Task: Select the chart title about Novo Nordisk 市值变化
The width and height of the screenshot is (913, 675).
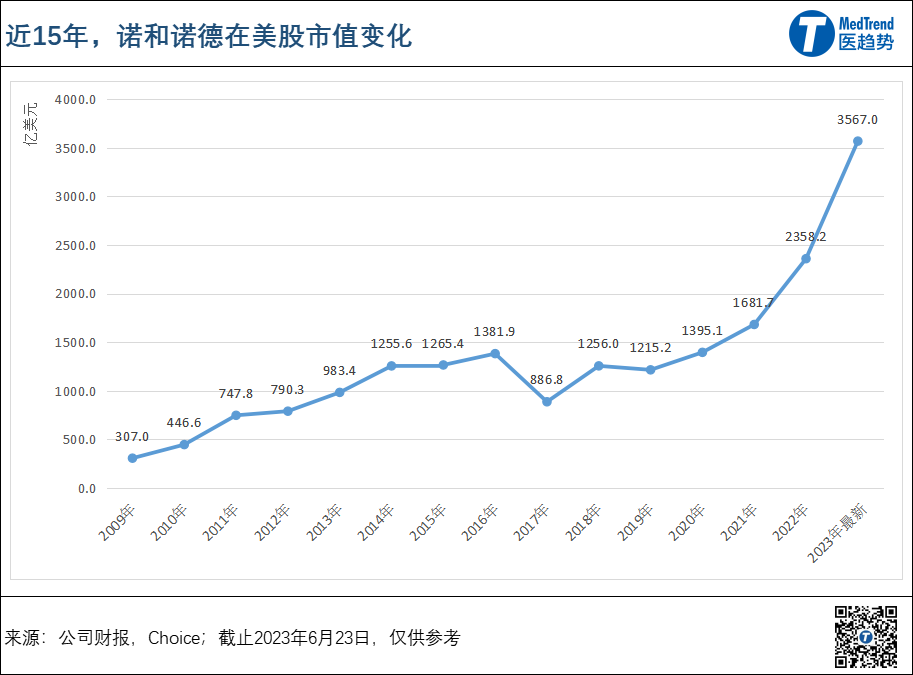Action: point(209,36)
